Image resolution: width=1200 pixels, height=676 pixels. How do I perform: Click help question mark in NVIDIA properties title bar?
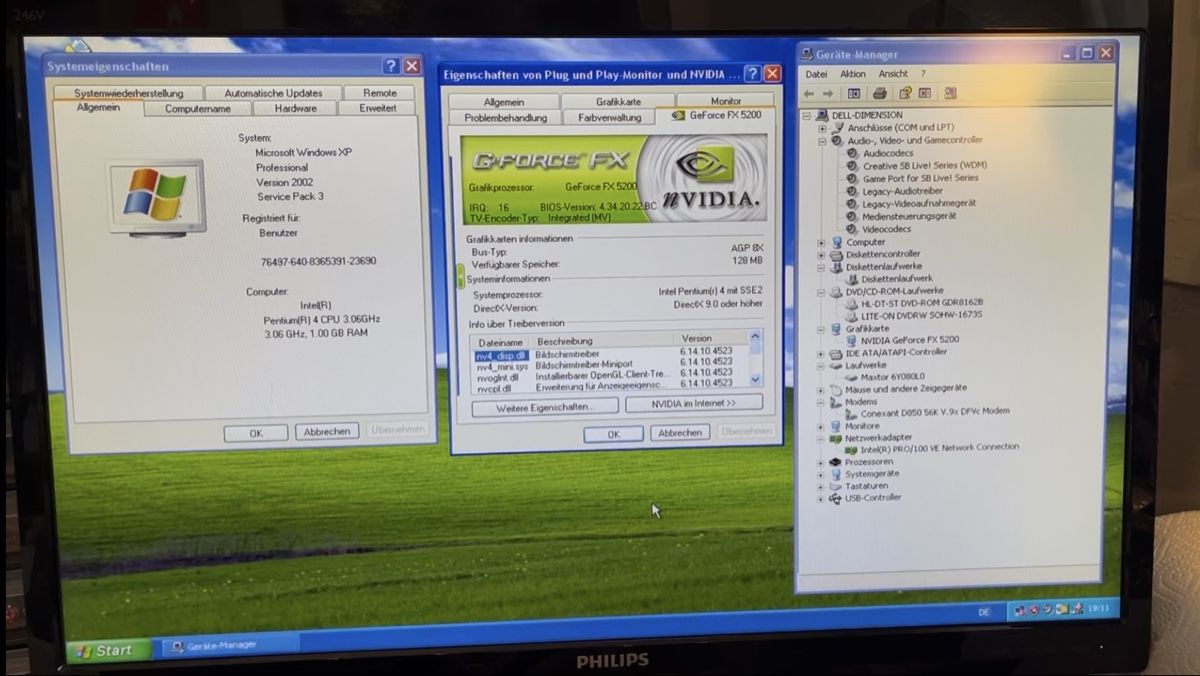tap(752, 74)
